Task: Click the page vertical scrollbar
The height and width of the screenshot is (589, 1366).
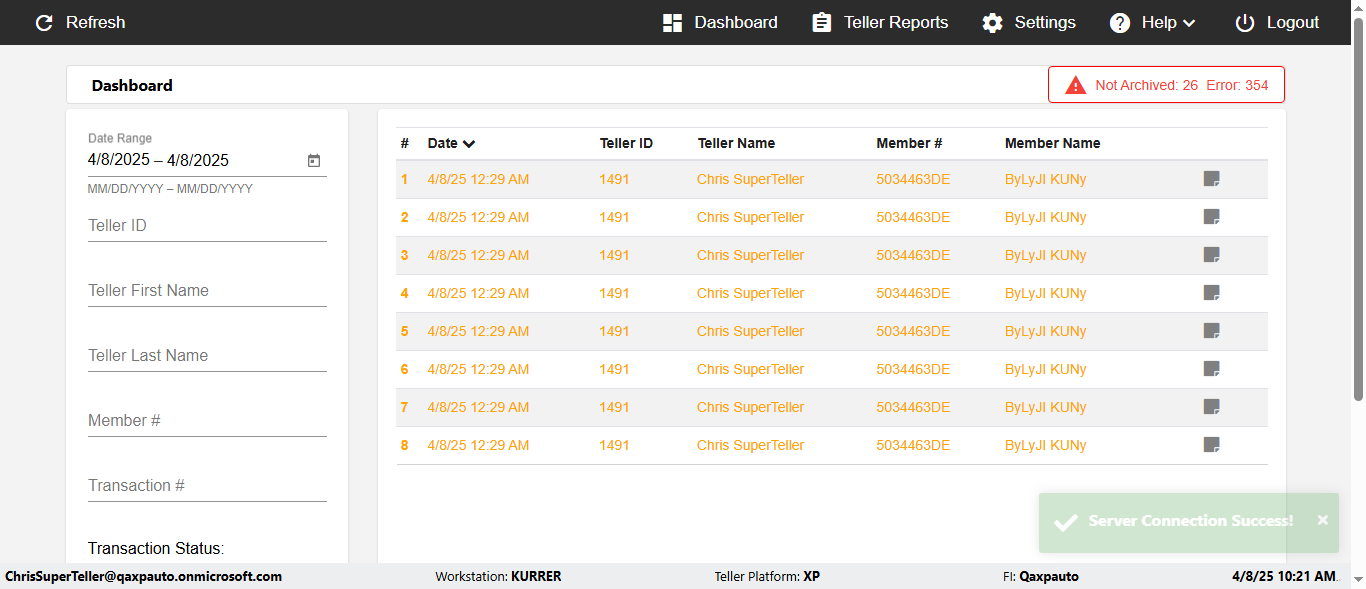Action: coord(1358,220)
